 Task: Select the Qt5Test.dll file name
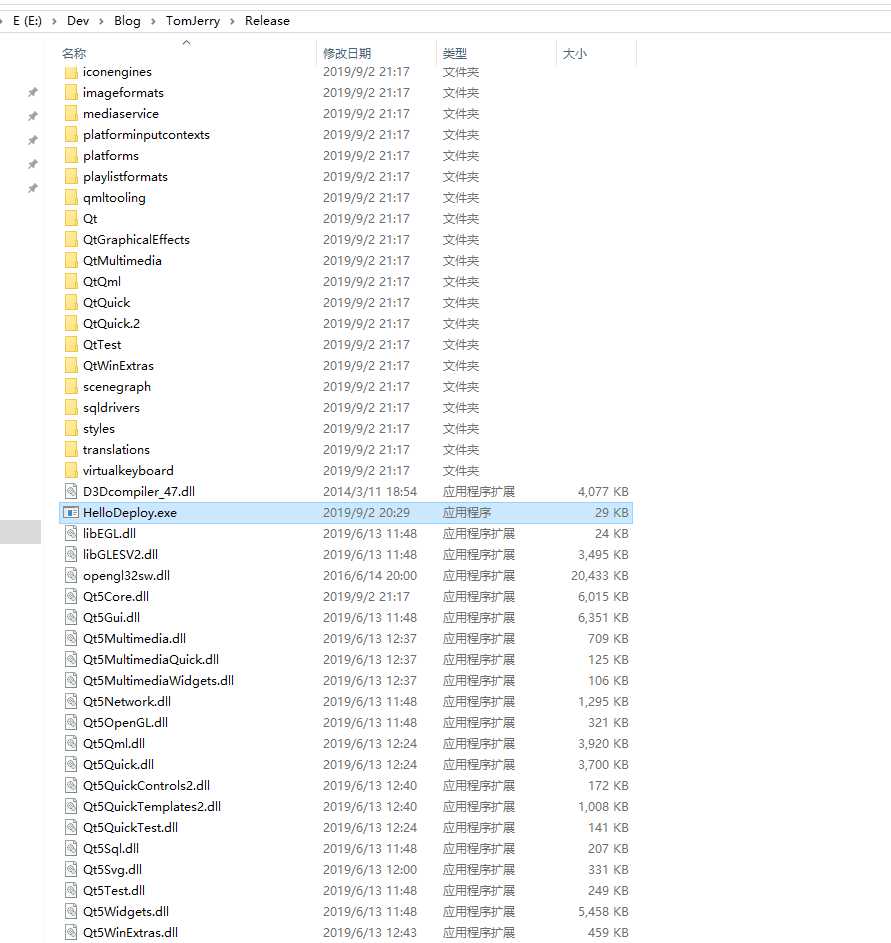(114, 891)
